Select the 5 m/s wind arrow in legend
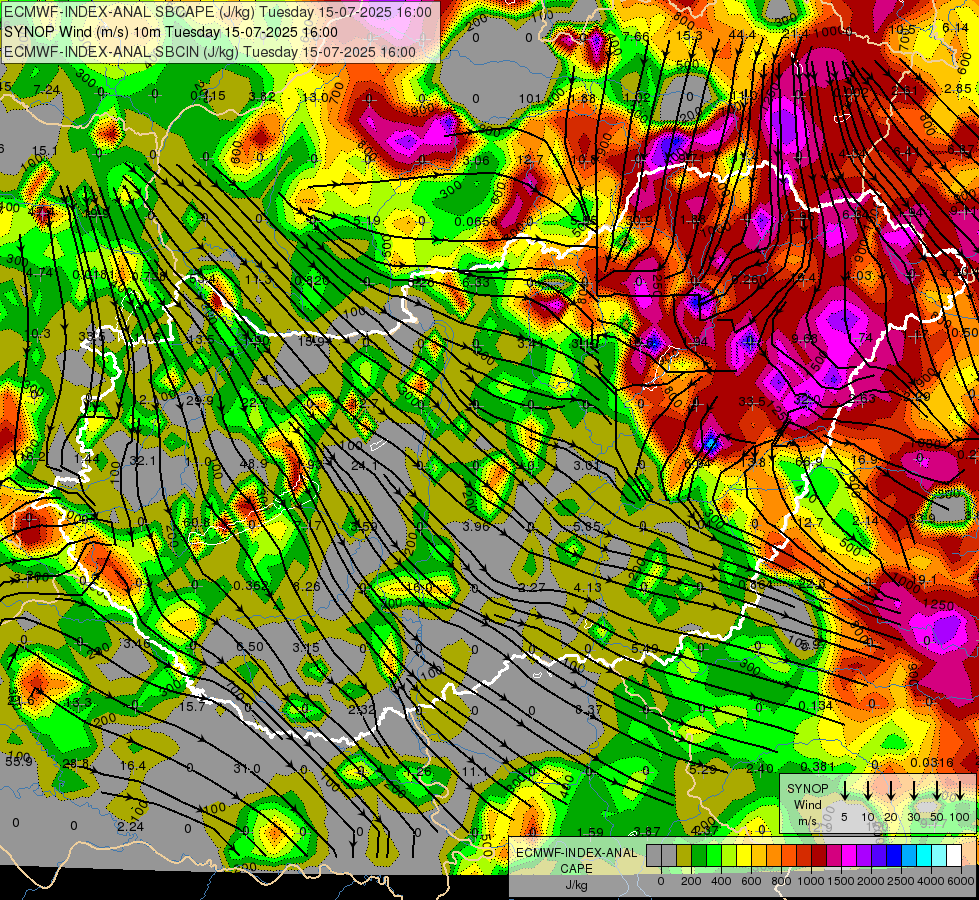Screen dimensions: 979x900 click(845, 791)
